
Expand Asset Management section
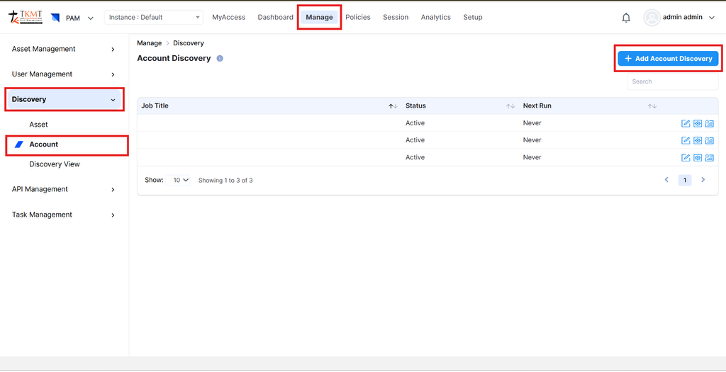tap(64, 49)
